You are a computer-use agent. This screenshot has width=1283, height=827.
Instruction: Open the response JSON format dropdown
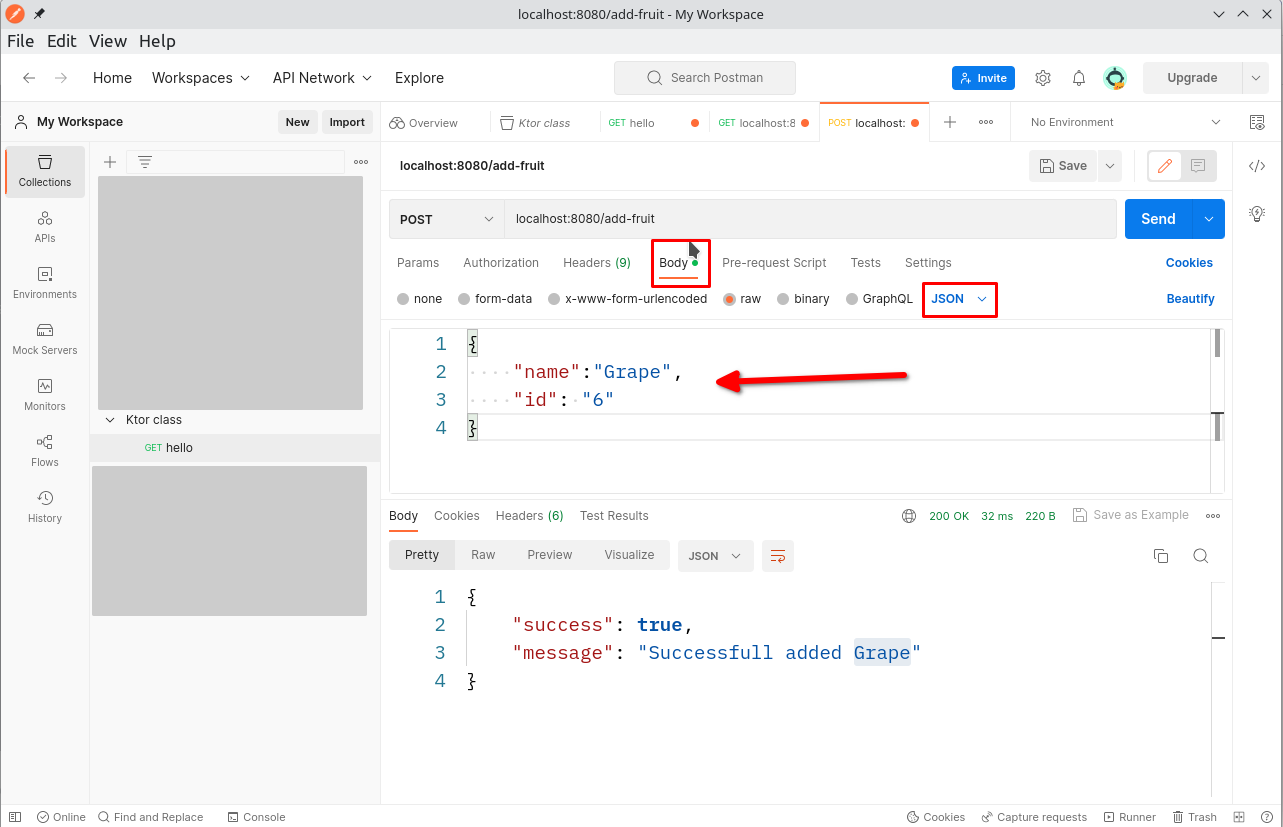[x=716, y=556]
